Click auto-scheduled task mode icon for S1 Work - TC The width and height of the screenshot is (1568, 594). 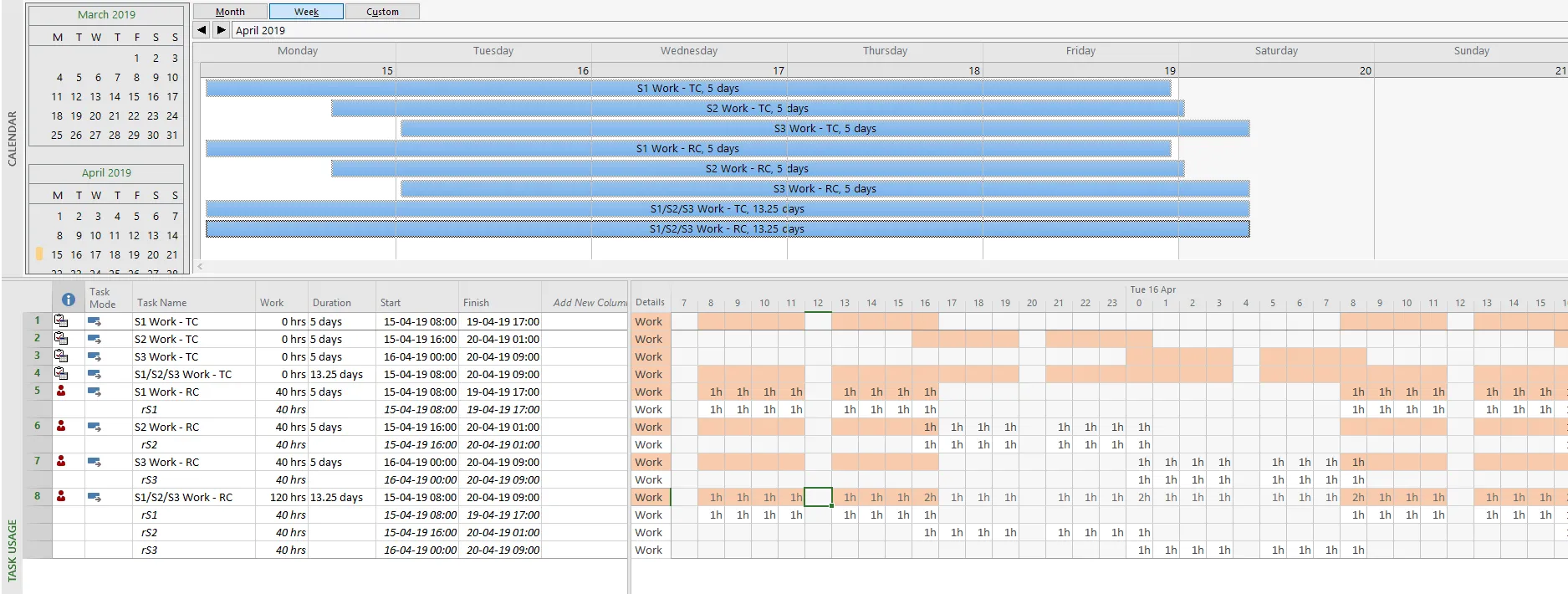tap(94, 321)
